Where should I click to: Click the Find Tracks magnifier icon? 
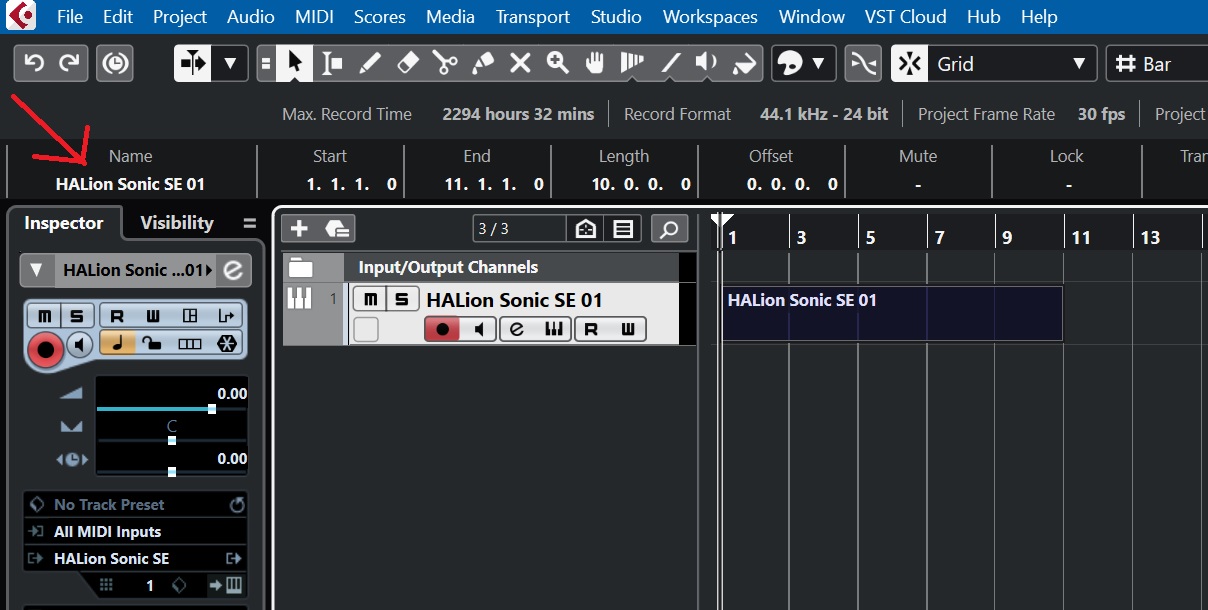tap(670, 229)
